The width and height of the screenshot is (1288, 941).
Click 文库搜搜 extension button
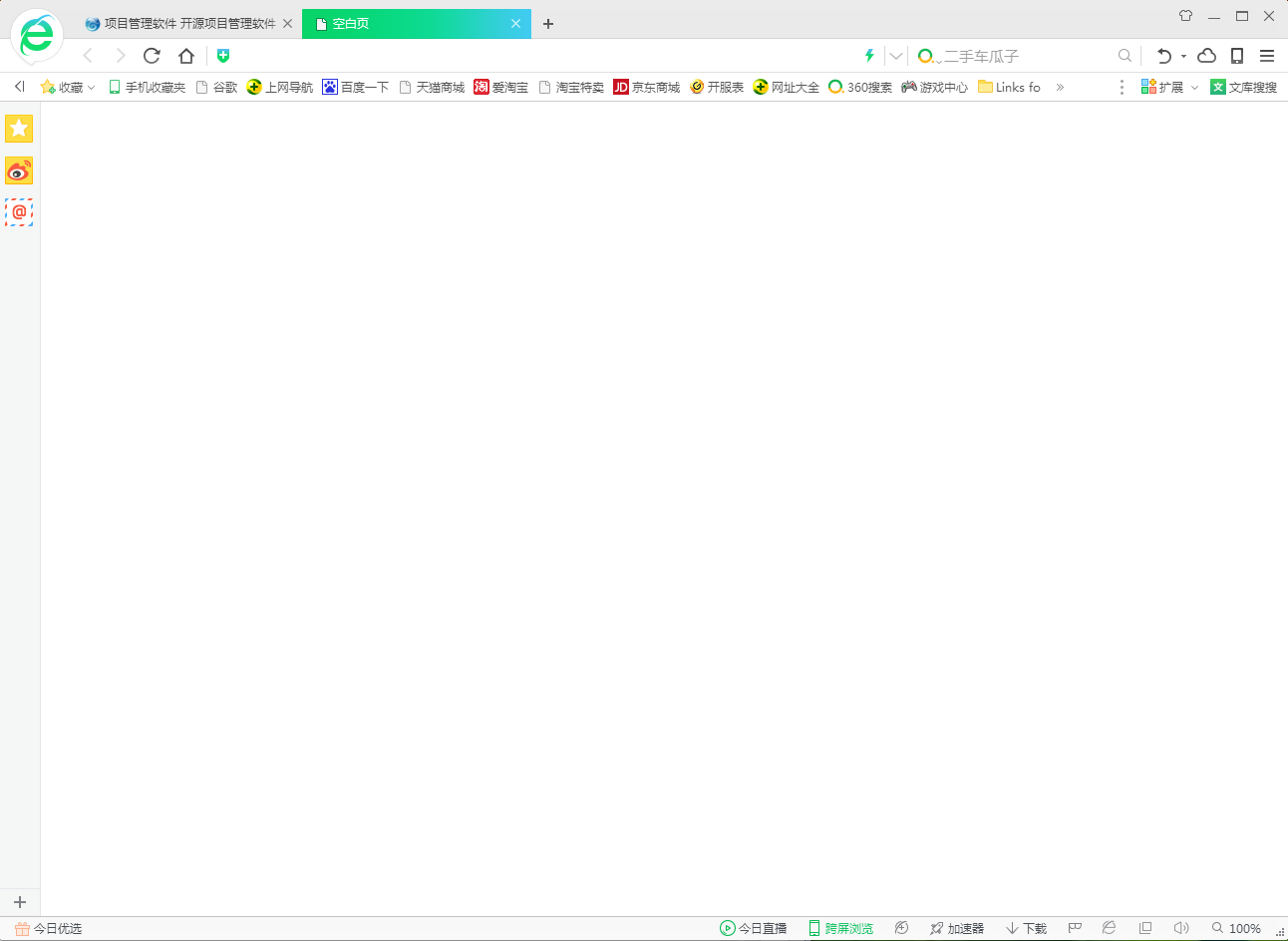tap(1244, 88)
